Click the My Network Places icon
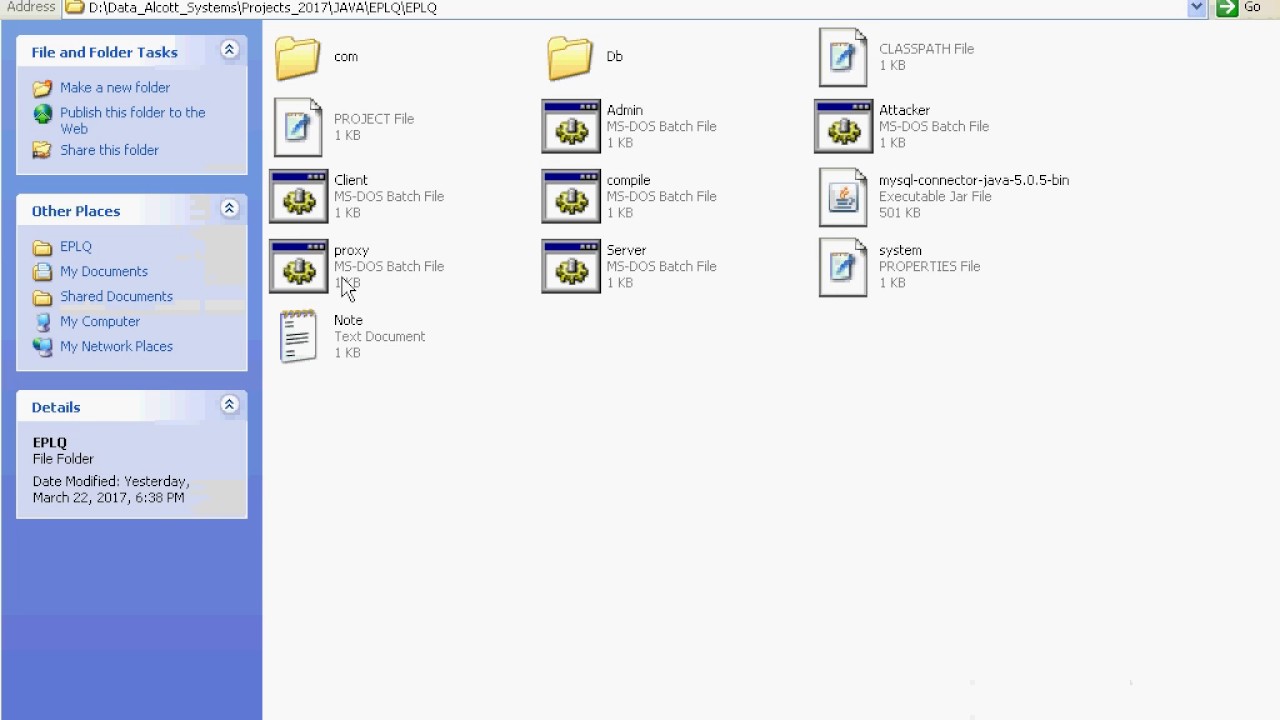1280x720 pixels. (x=42, y=347)
